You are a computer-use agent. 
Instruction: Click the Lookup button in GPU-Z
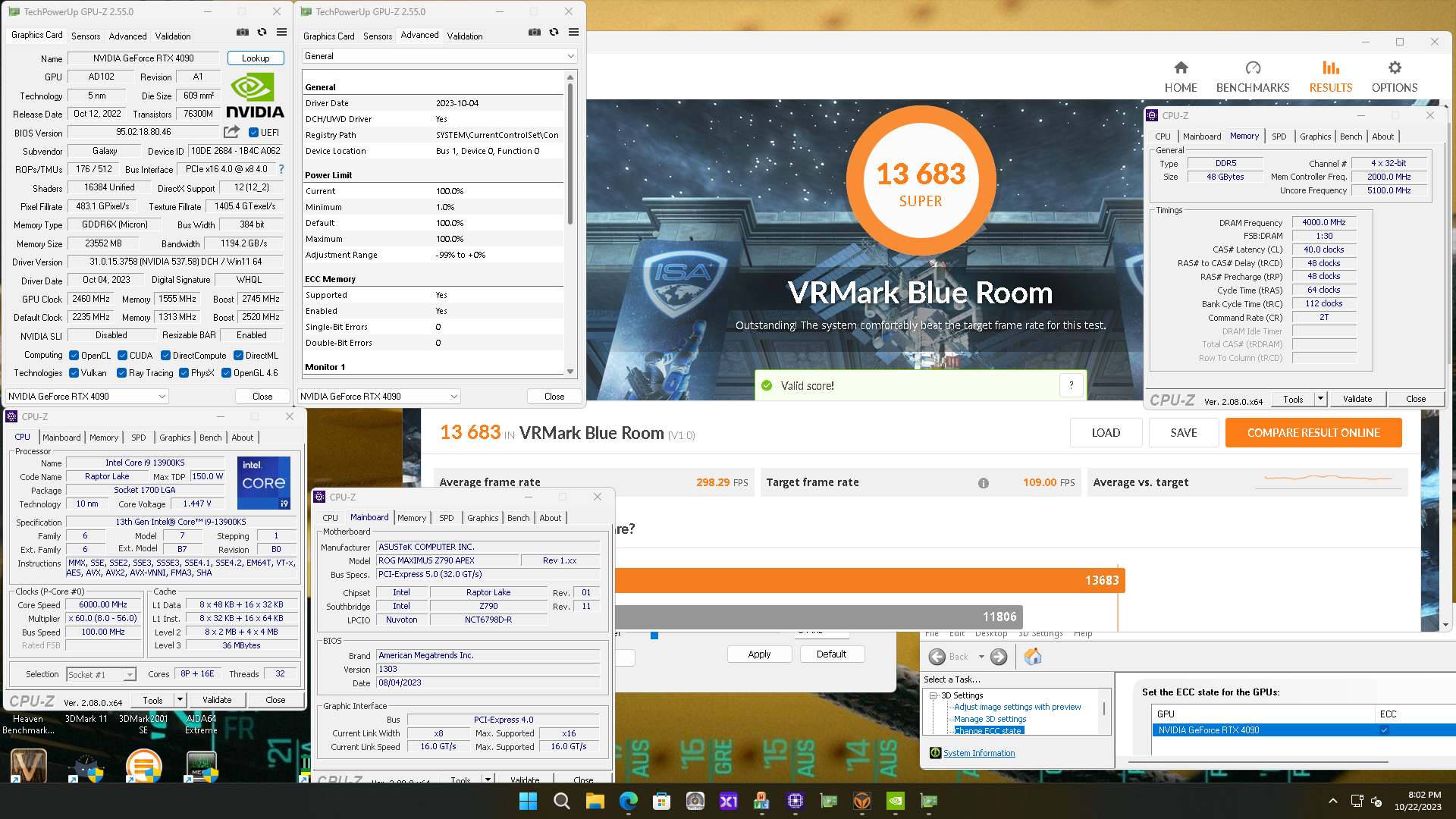point(256,58)
